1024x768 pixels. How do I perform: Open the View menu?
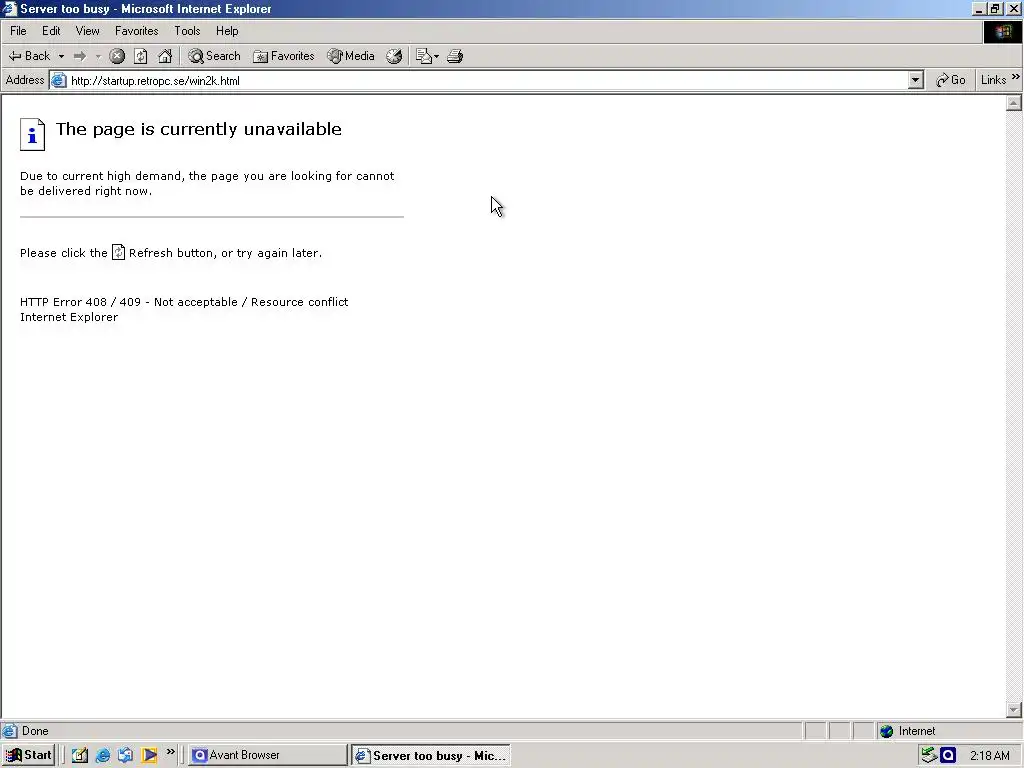coord(88,31)
